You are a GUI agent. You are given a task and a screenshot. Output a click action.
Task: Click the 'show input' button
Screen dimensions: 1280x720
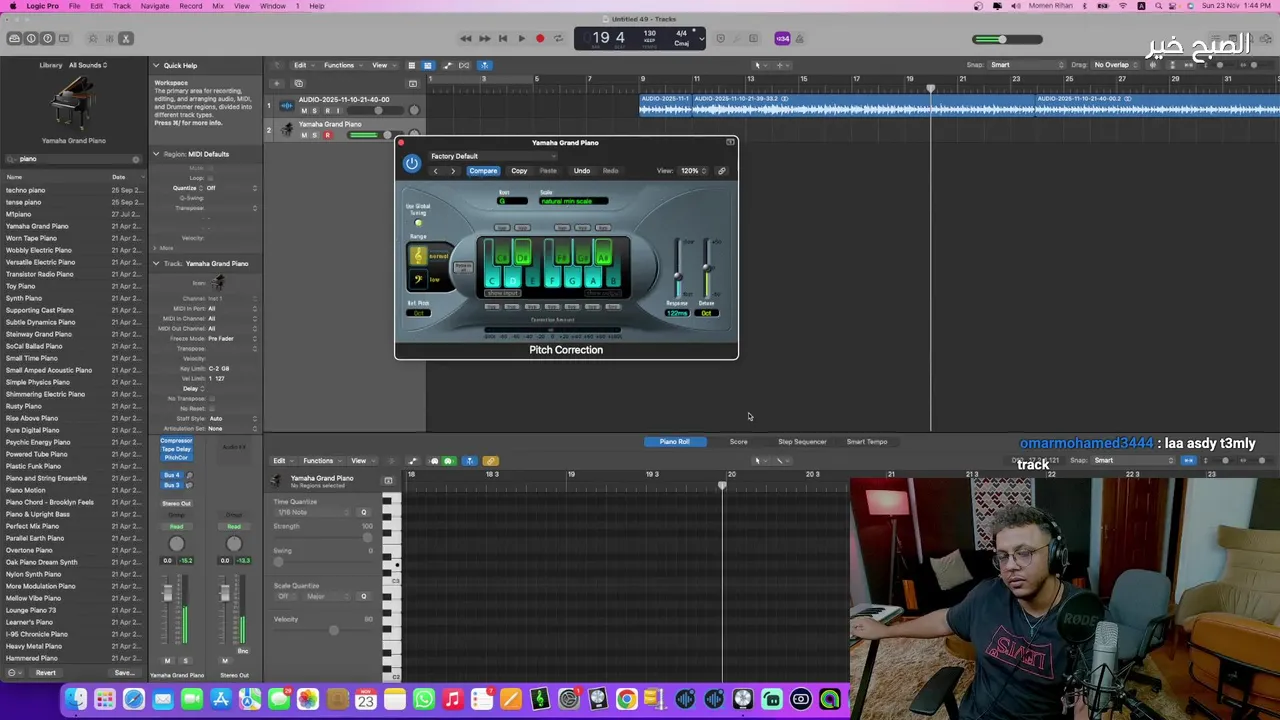click(502, 293)
